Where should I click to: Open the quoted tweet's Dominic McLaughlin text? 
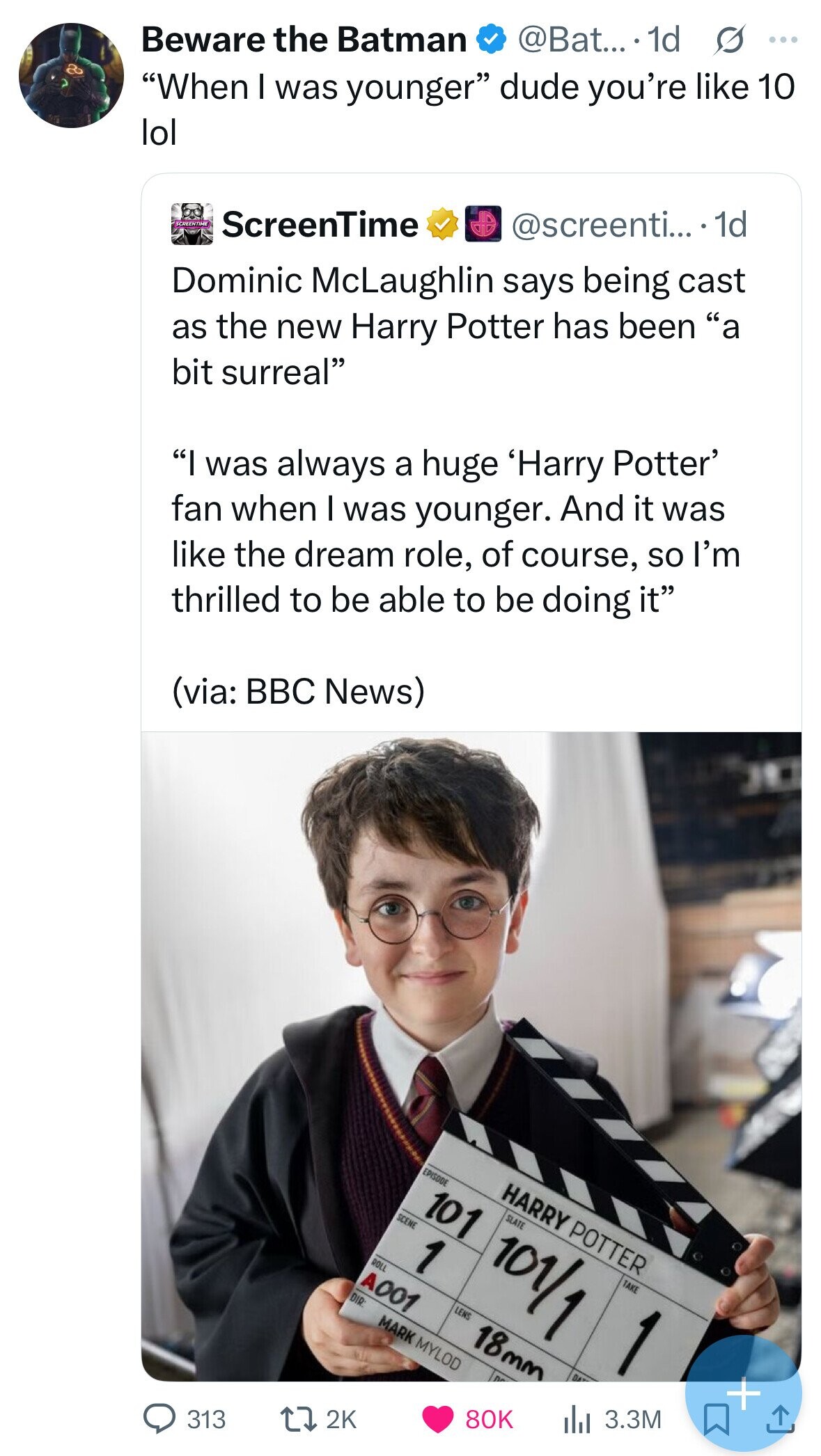tap(458, 326)
